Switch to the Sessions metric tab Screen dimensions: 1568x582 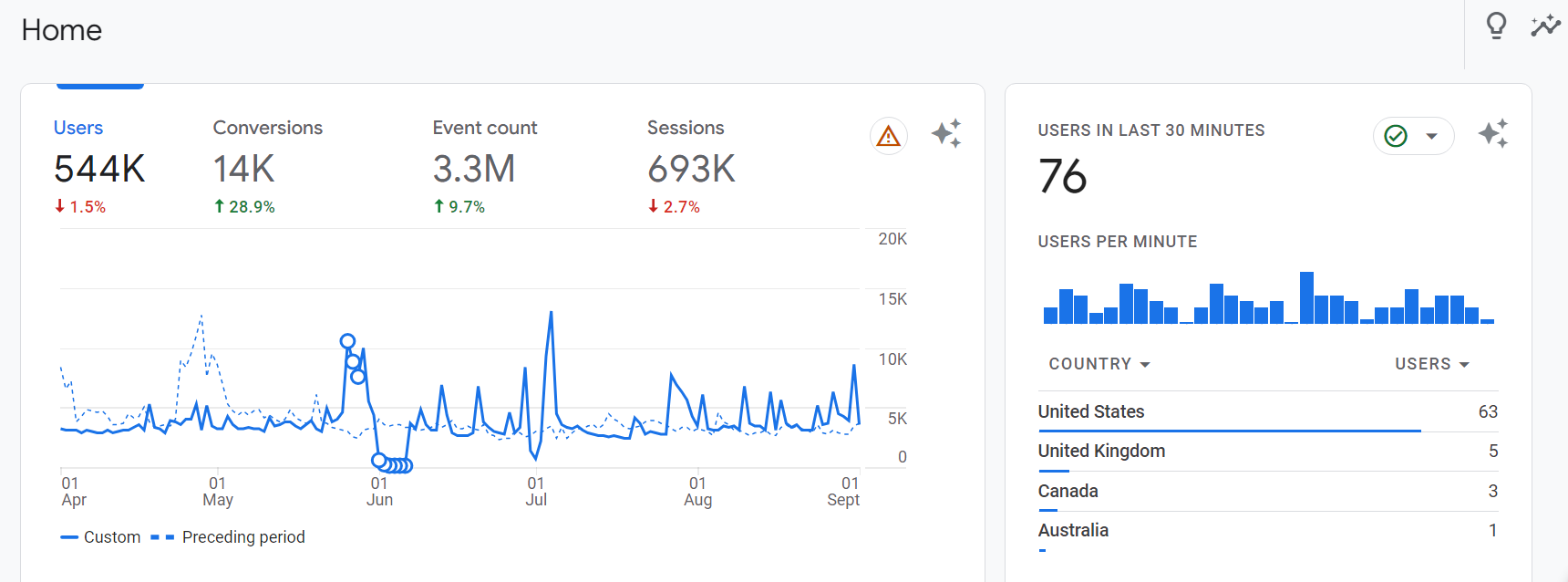point(686,129)
